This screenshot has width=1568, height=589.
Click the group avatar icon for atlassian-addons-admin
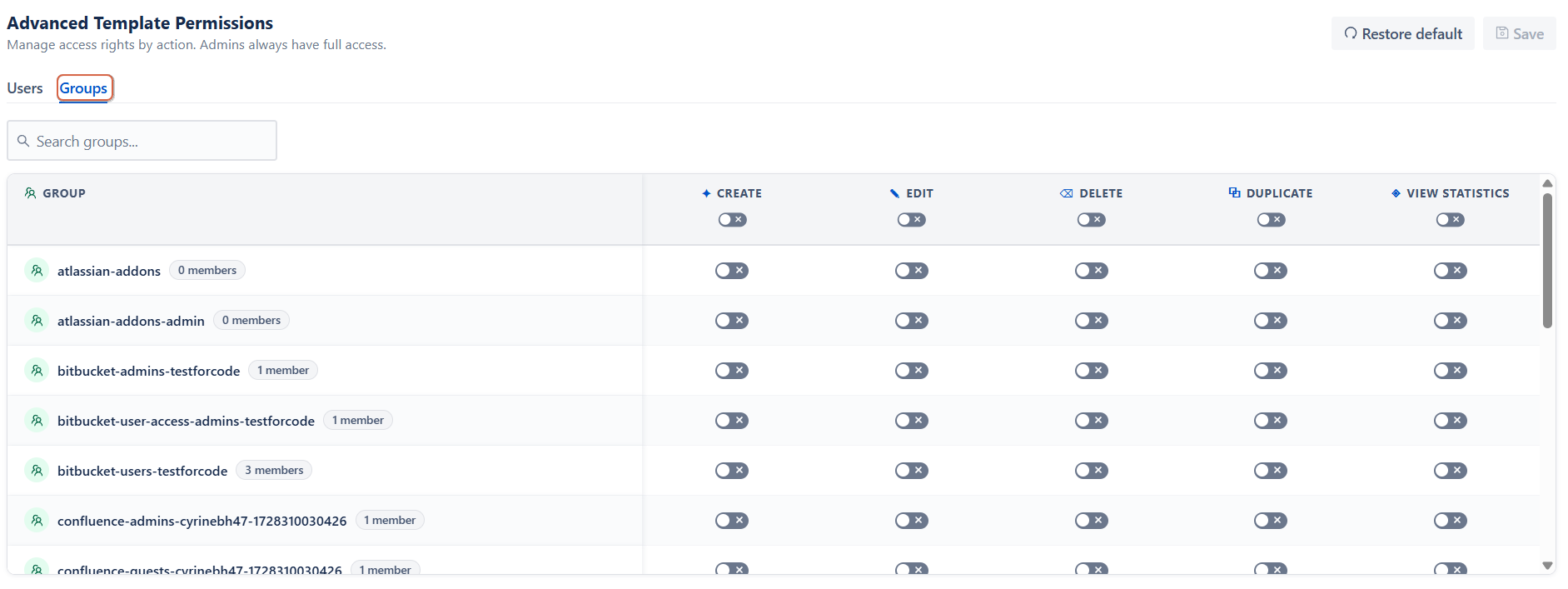coord(37,321)
